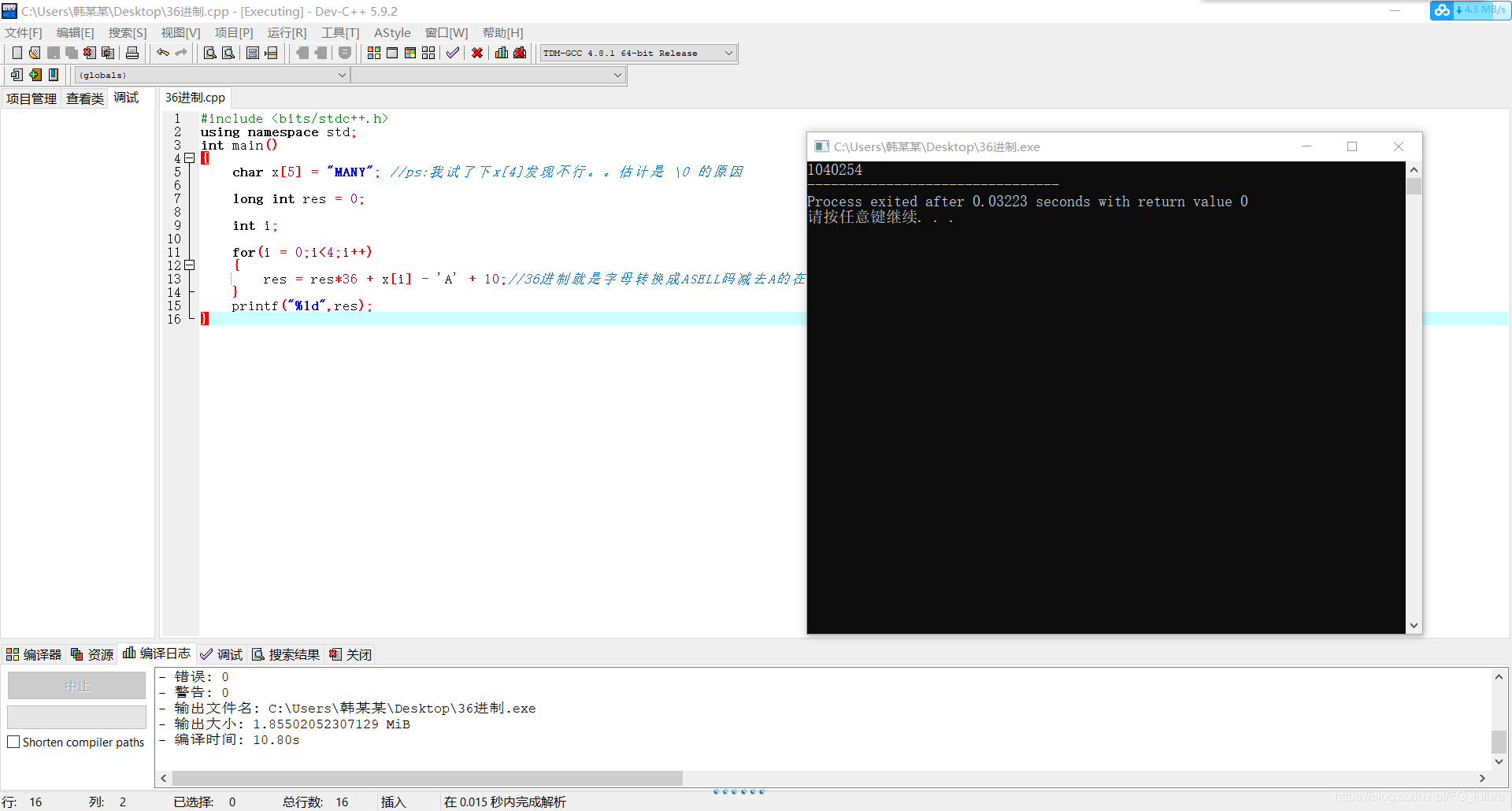Open the 窗口[W] menu
This screenshot has width=1512, height=811.
(447, 32)
